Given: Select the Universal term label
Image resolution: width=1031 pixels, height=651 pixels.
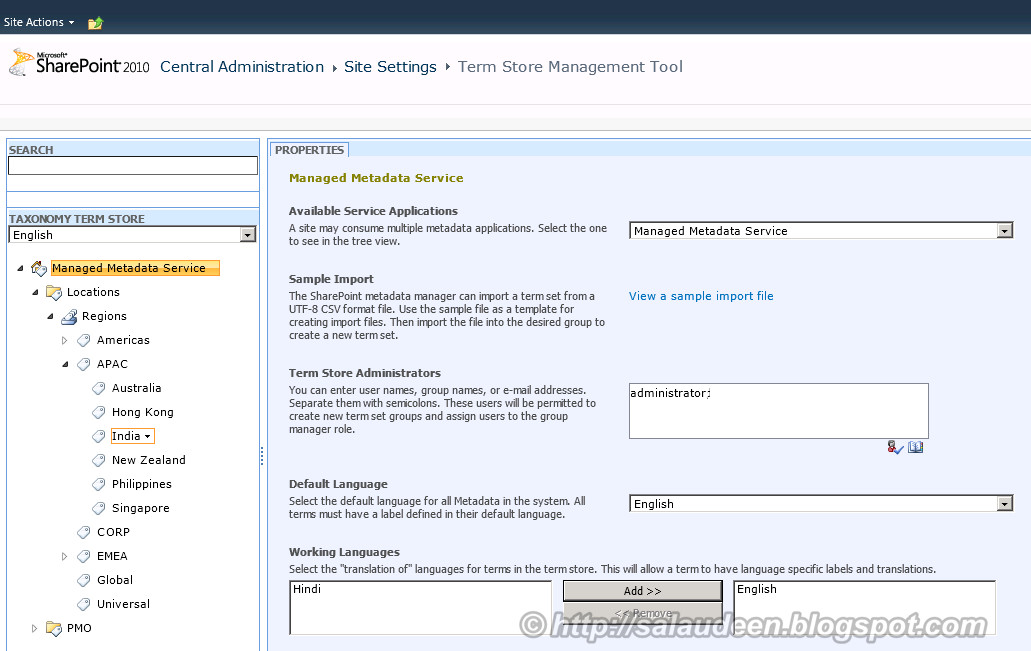Looking at the screenshot, I should coord(124,604).
